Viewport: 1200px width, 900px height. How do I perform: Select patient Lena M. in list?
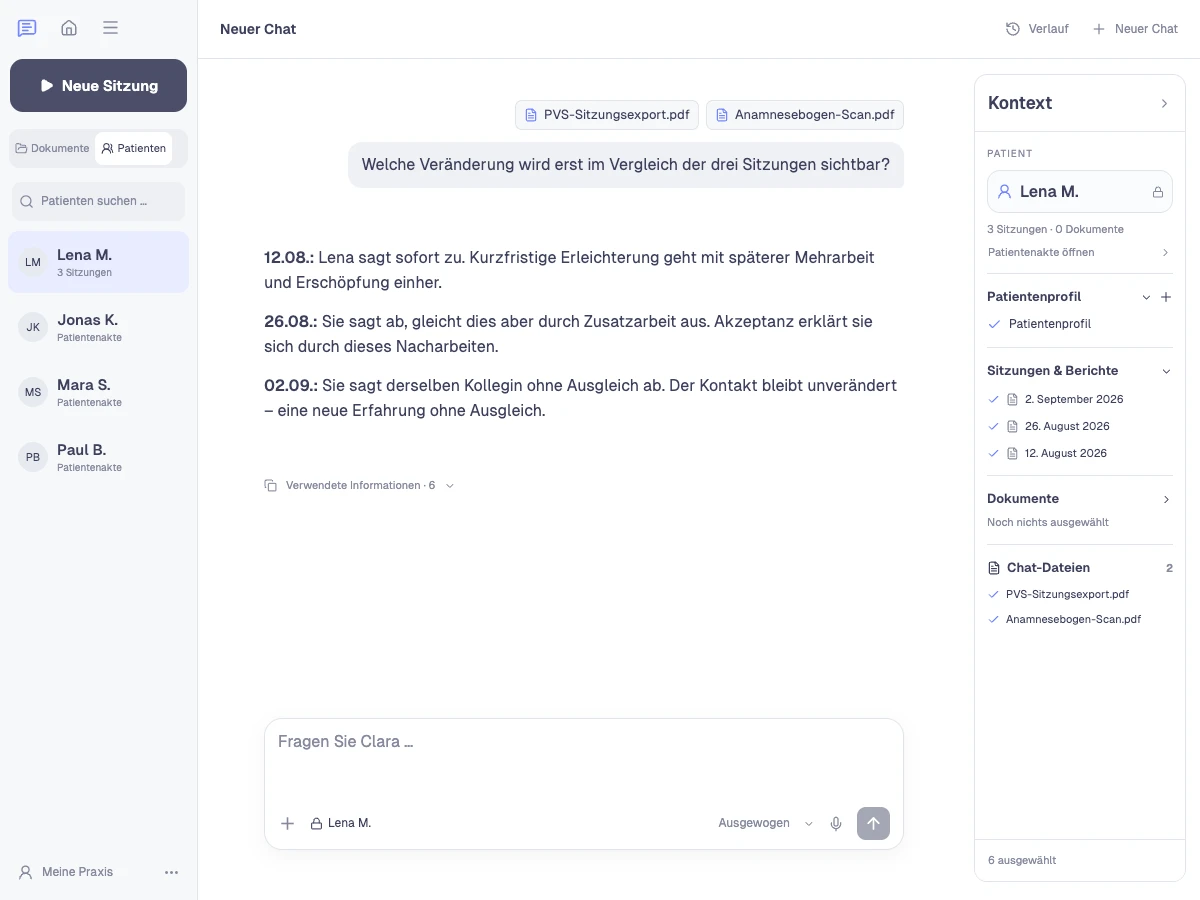tap(98, 262)
